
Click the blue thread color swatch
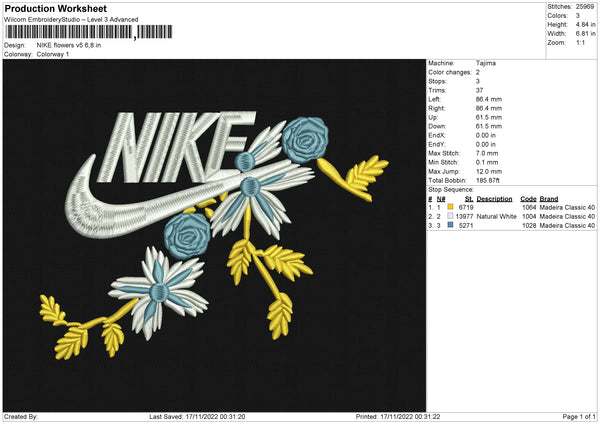(450, 225)
